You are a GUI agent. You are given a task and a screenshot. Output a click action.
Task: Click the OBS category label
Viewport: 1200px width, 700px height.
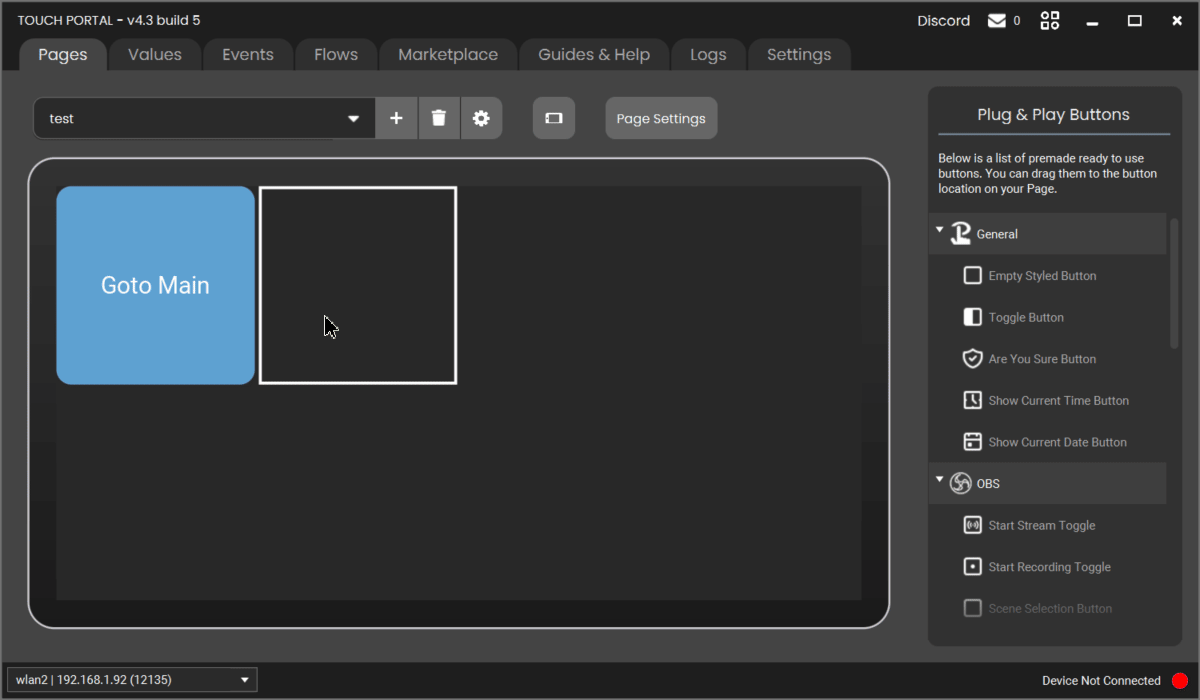(x=988, y=483)
